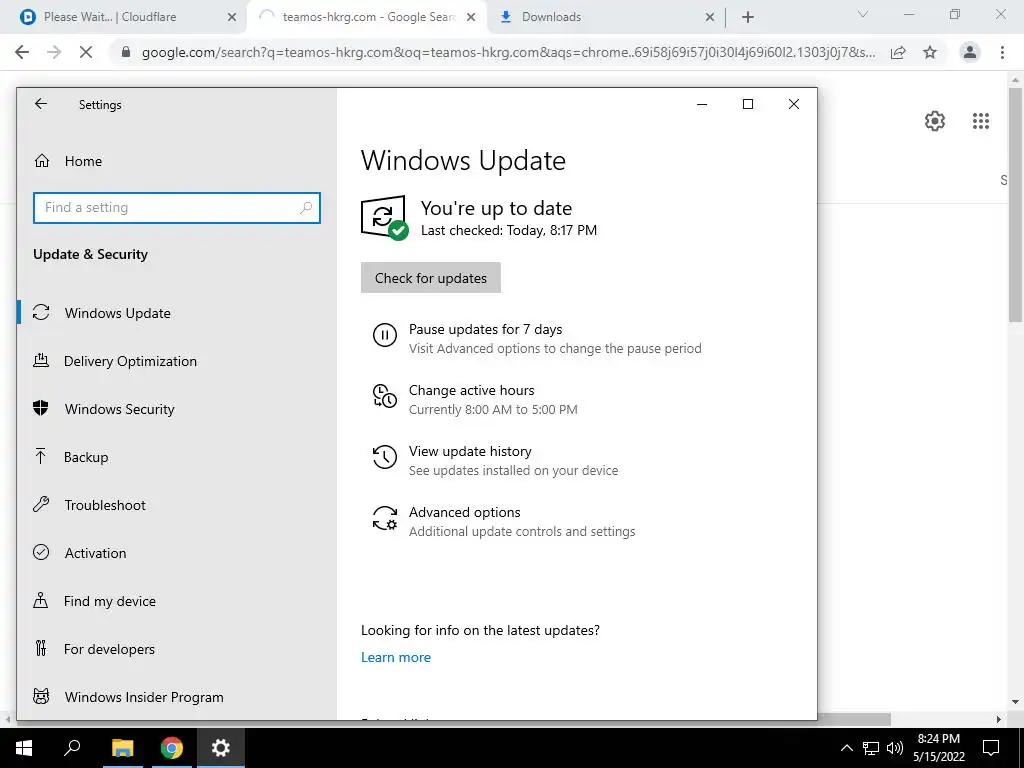Click the Home icon in Settings sidebar
Image resolution: width=1024 pixels, height=768 pixels.
tap(42, 161)
